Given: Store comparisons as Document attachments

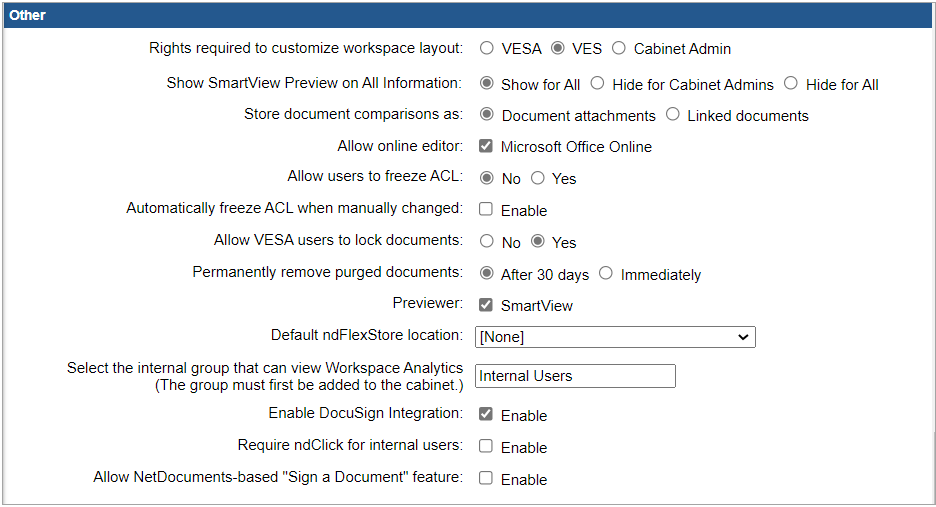Looking at the screenshot, I should pyautogui.click(x=487, y=115).
